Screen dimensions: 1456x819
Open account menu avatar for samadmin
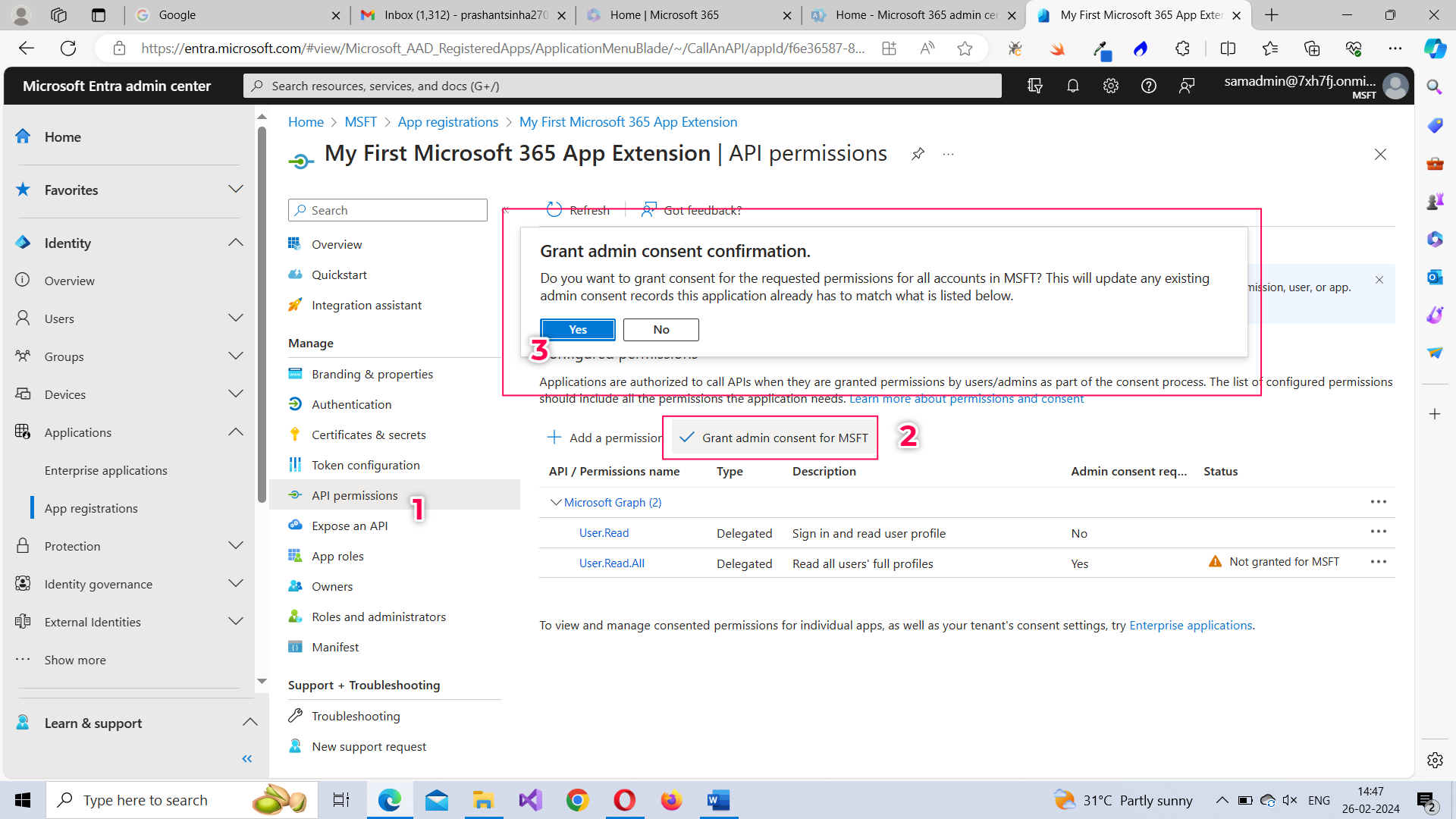tap(1395, 86)
